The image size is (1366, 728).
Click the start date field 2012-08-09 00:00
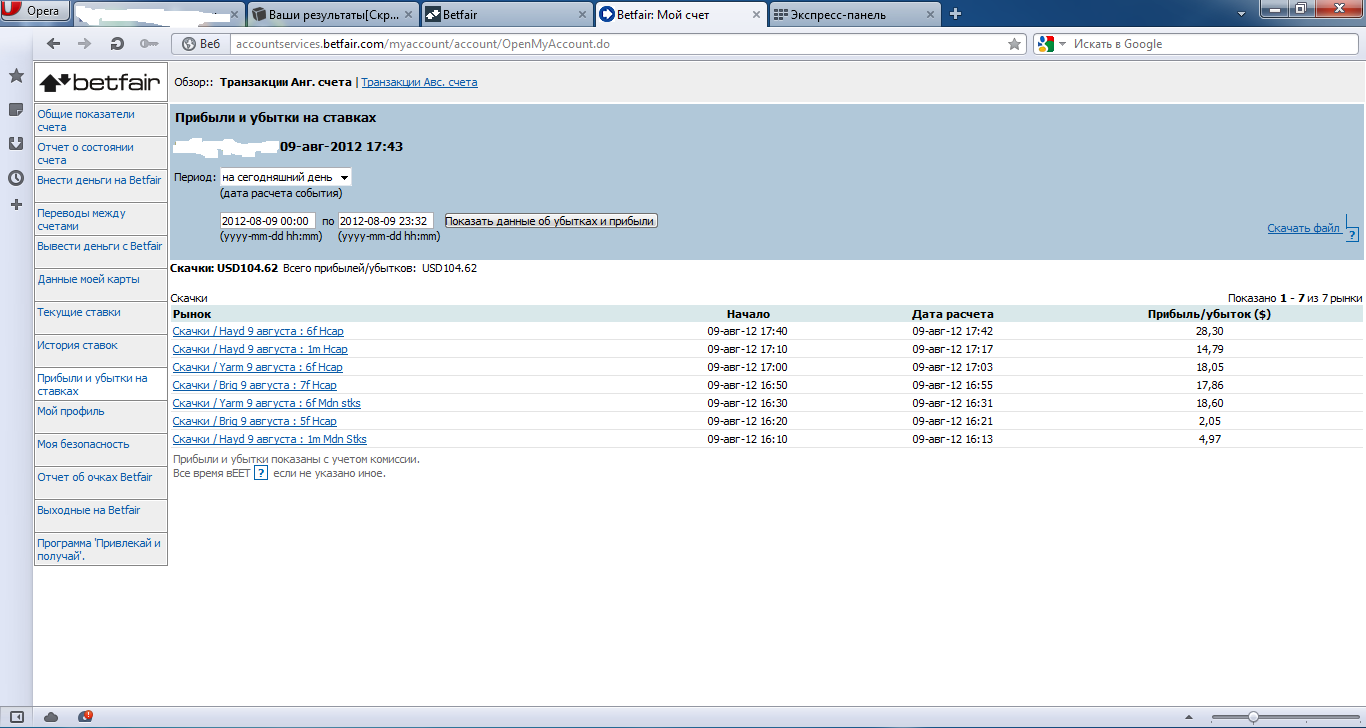(267, 221)
